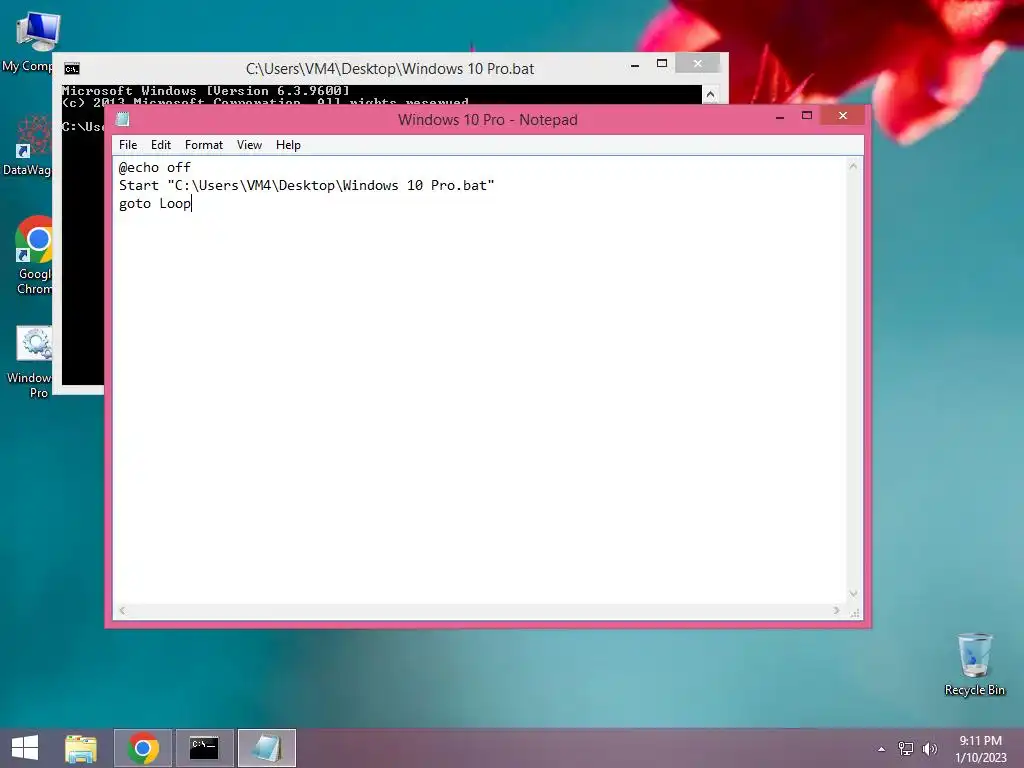
Task: Minimize the command prompt window
Action: (635, 65)
